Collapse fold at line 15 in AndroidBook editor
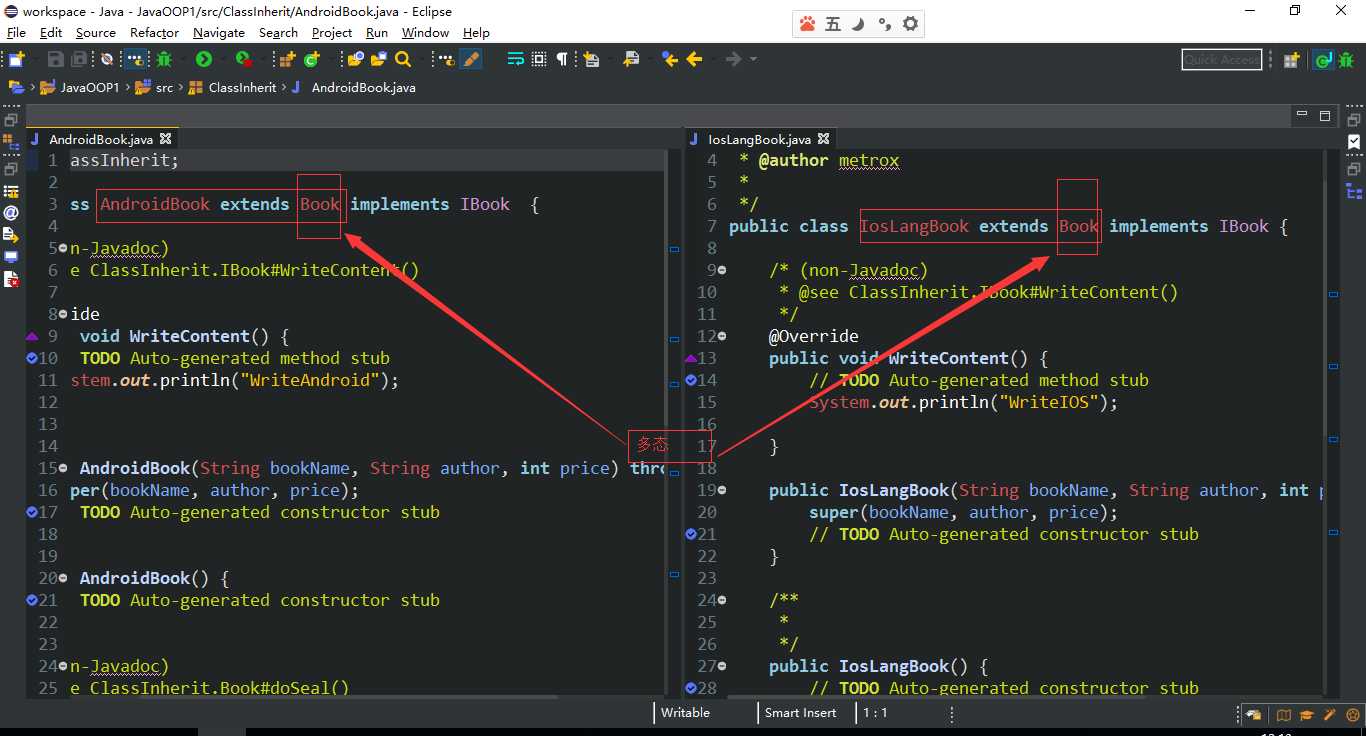This screenshot has height=736, width=1366. point(65,468)
